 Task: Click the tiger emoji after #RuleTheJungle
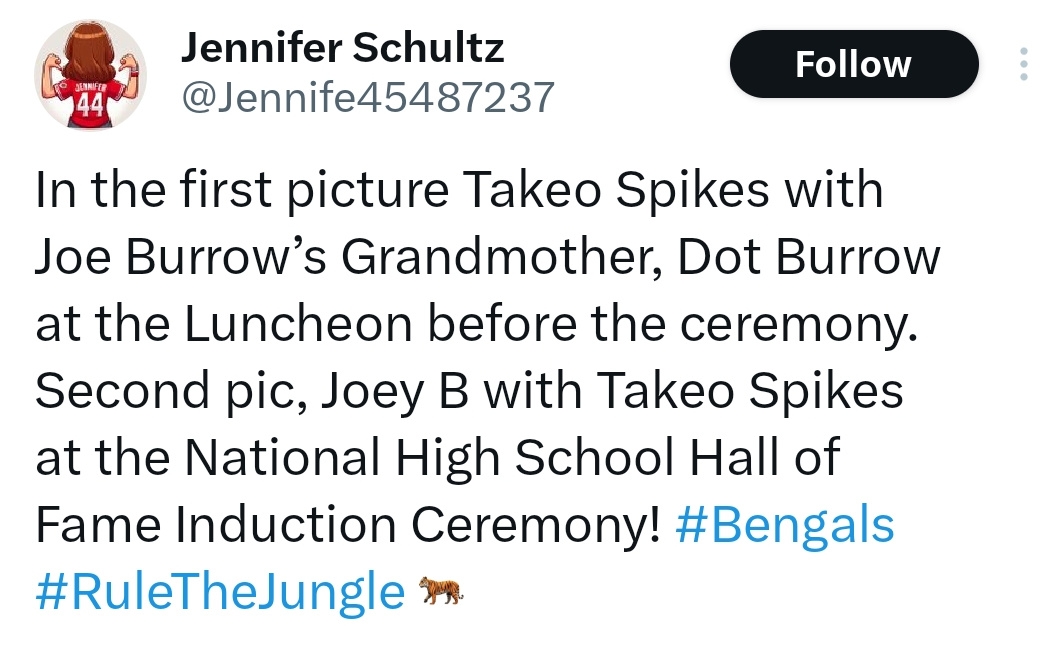pyautogui.click(x=441, y=591)
